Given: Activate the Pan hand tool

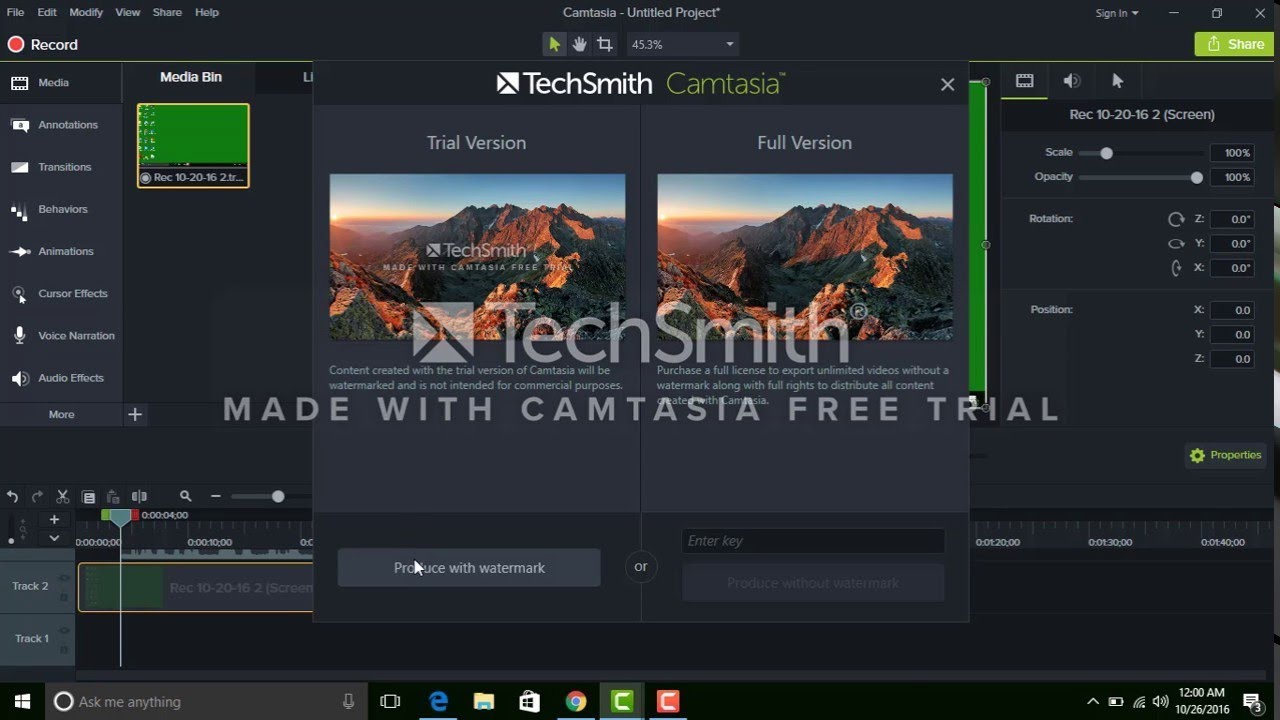Looking at the screenshot, I should click(579, 44).
